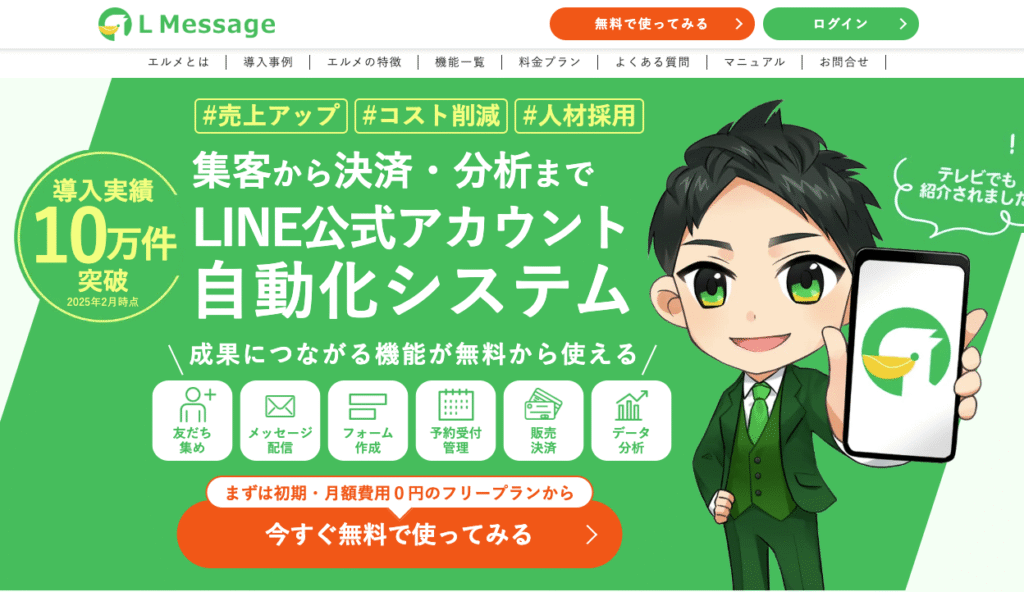Select the 友だち集め person-plus icon

click(197, 404)
